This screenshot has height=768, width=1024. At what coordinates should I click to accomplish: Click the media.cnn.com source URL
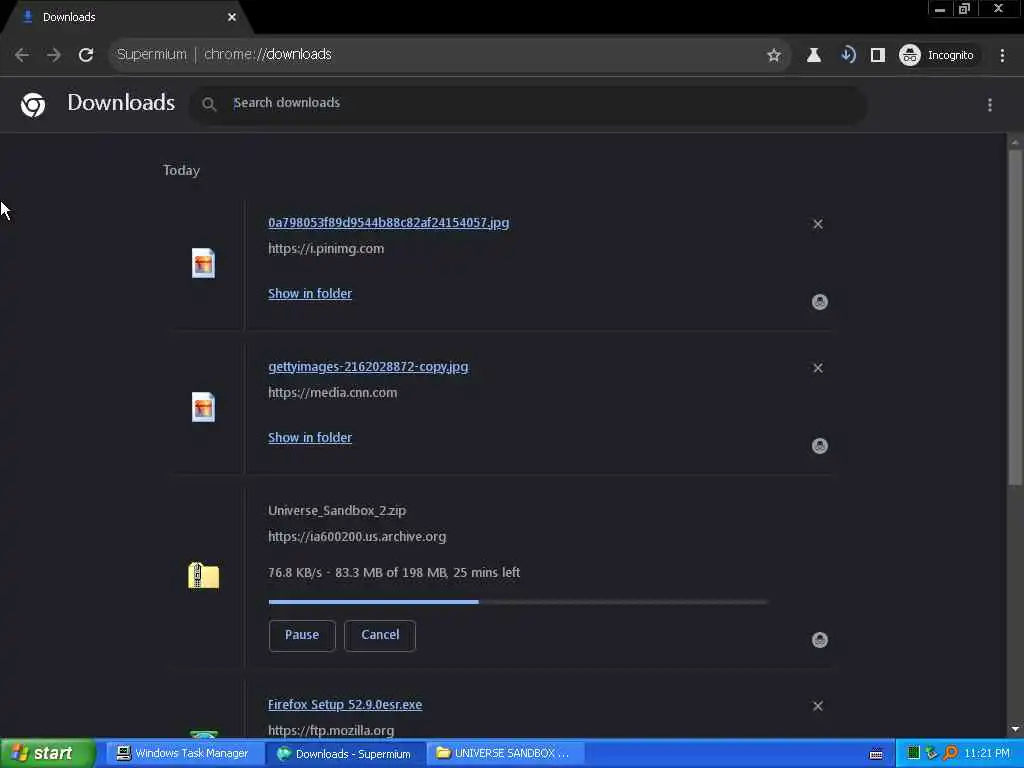pyautogui.click(x=332, y=392)
